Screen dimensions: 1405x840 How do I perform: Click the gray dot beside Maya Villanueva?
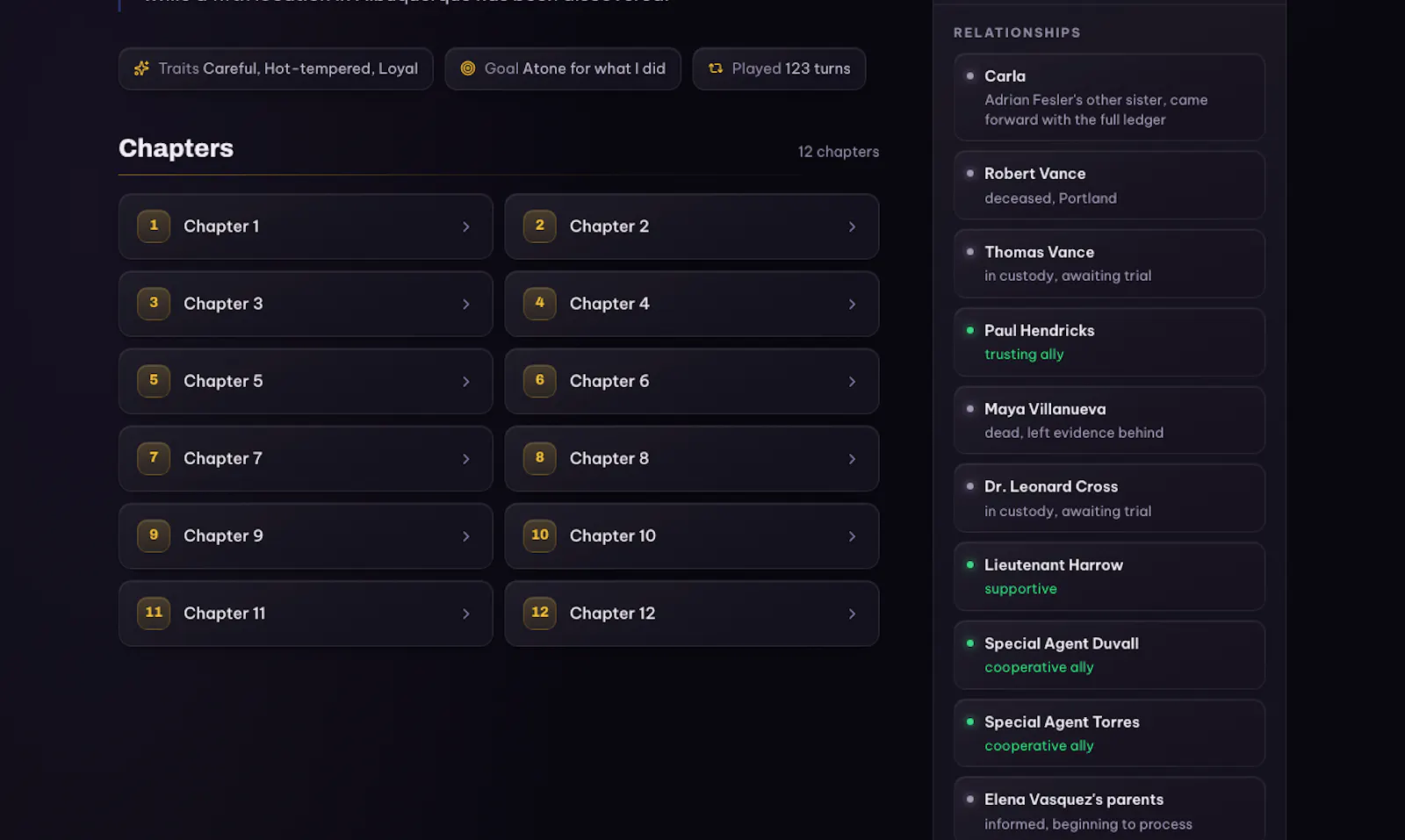(970, 408)
